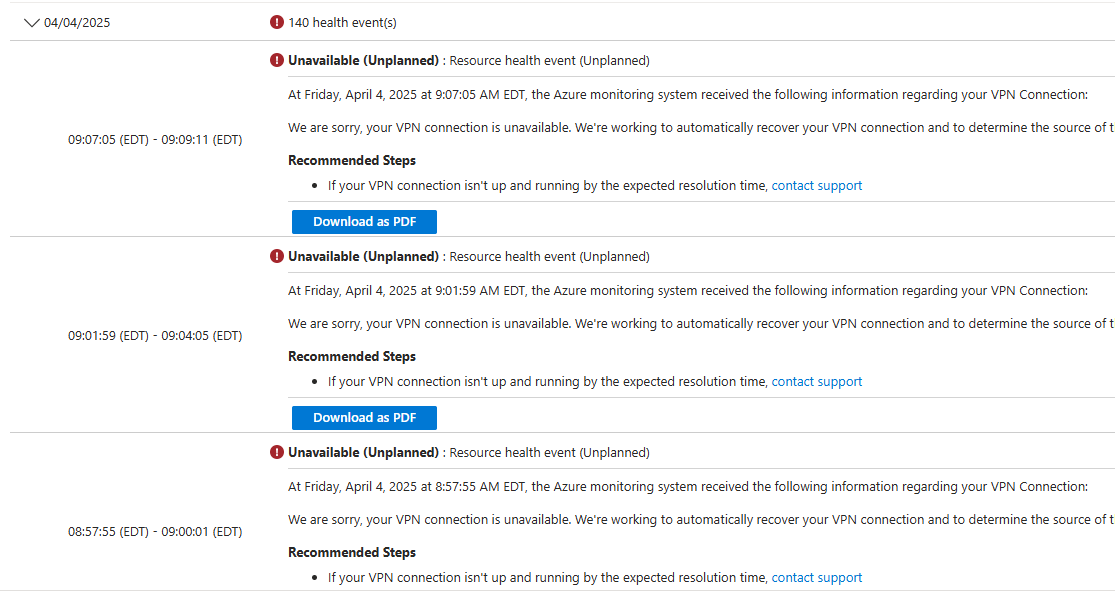
Task: Click the error icon of the 8:57:55 AM event
Action: 277,452
